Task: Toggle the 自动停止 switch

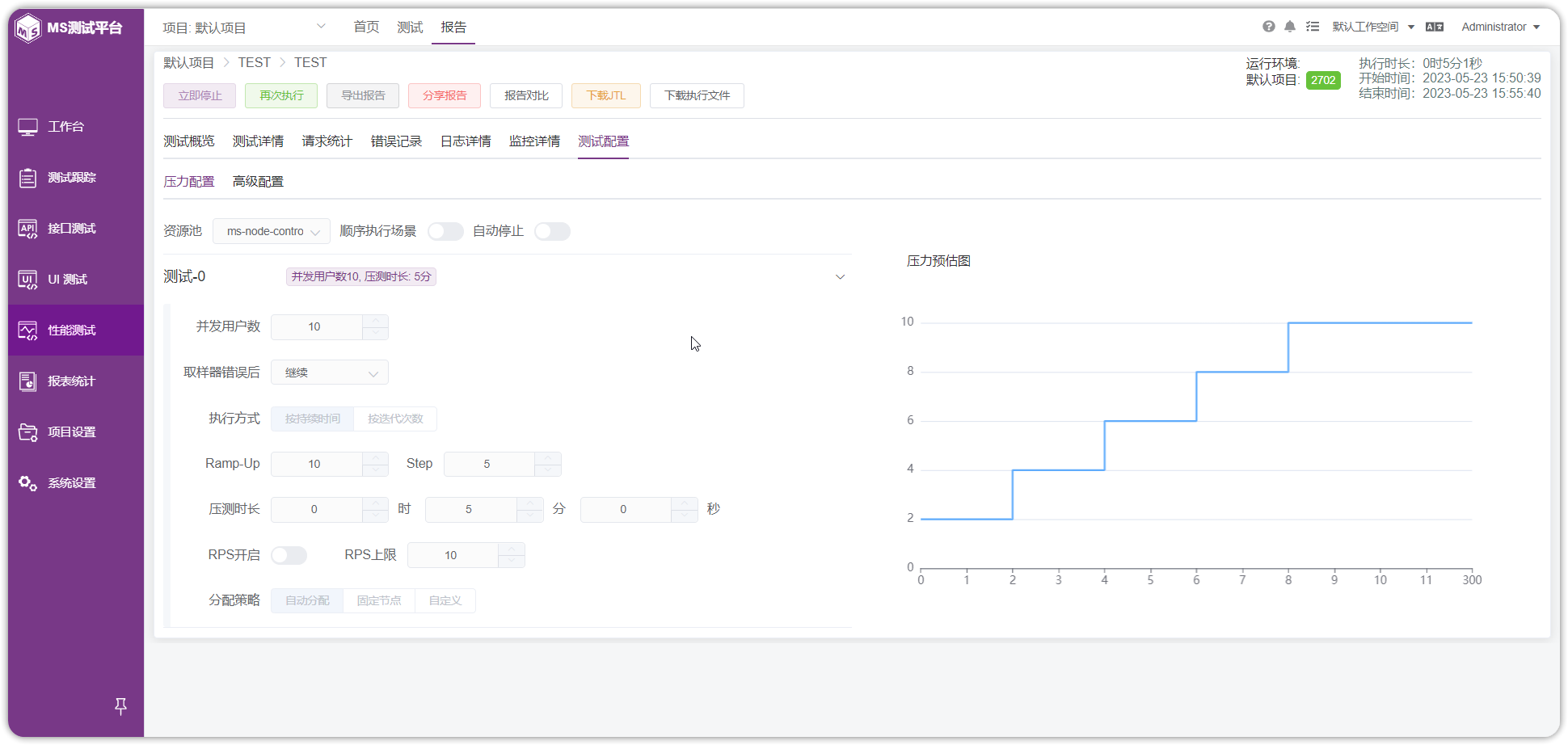Action: (552, 232)
